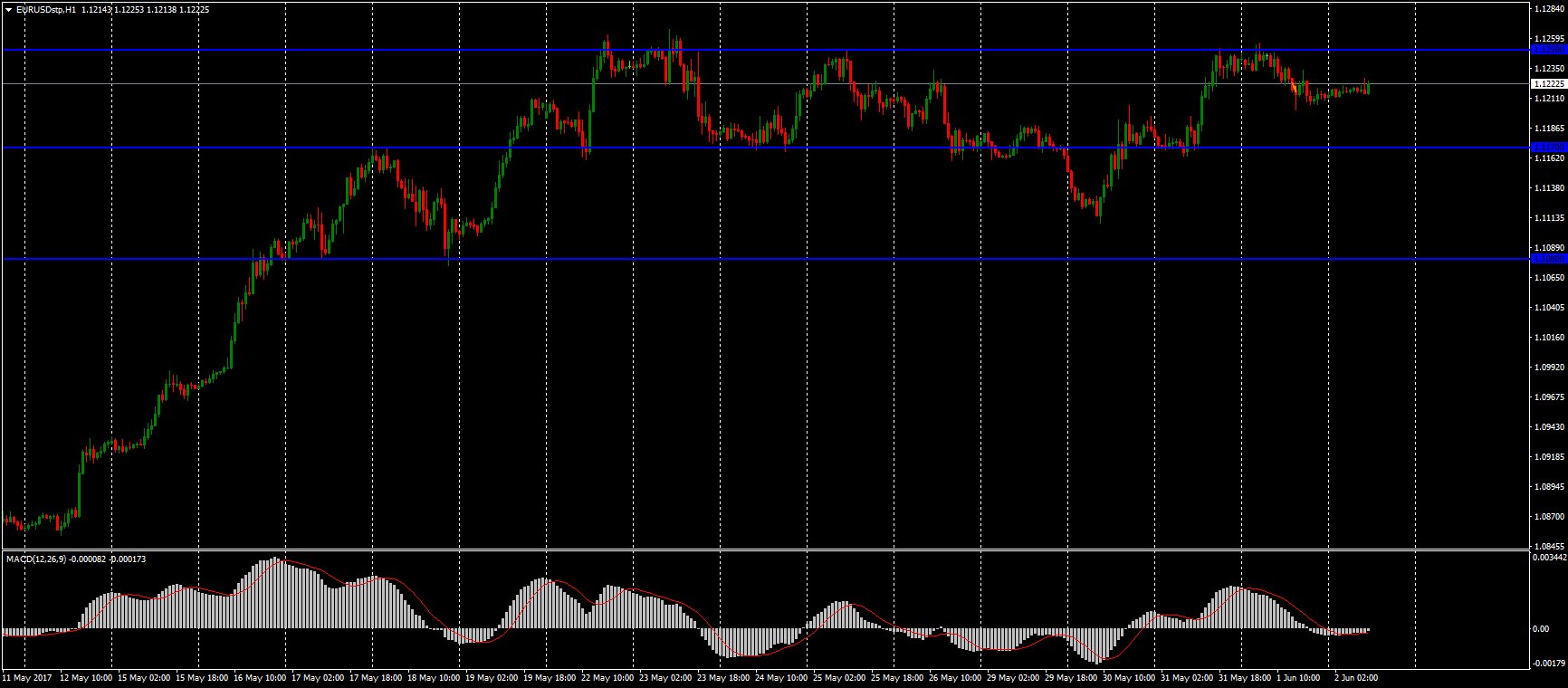Click the EURUSDstp,H1 chart title
Viewport: 1568px width, 688px height.
click(x=46, y=9)
